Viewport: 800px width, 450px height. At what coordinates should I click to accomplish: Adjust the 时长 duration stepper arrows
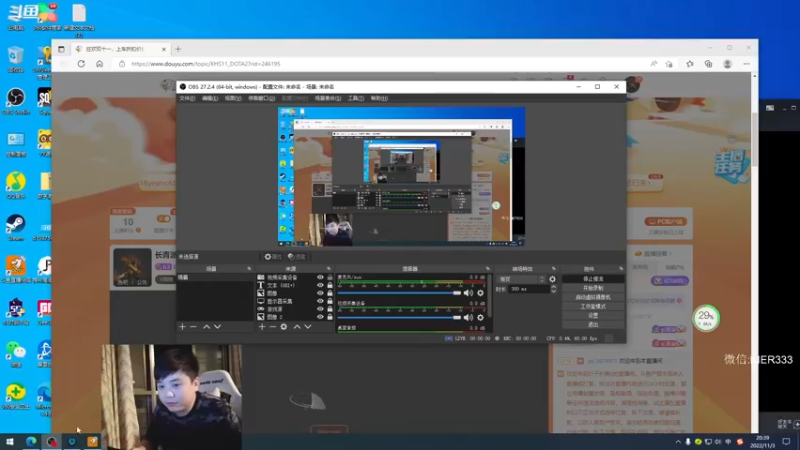[x=554, y=289]
